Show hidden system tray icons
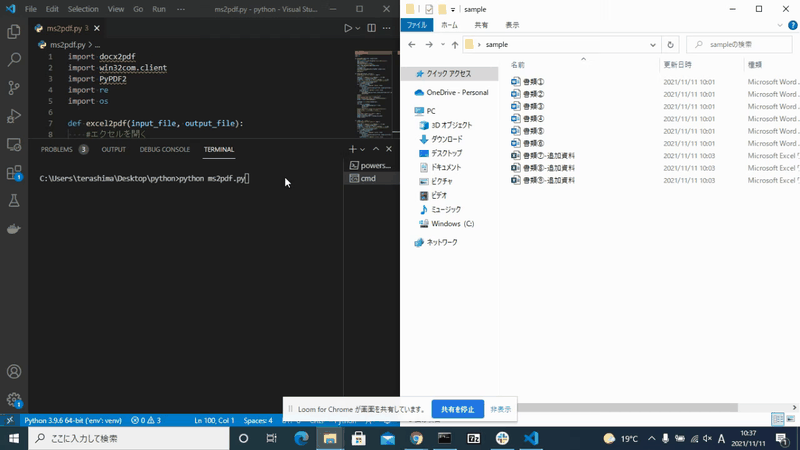The image size is (800, 450). click(x=652, y=438)
